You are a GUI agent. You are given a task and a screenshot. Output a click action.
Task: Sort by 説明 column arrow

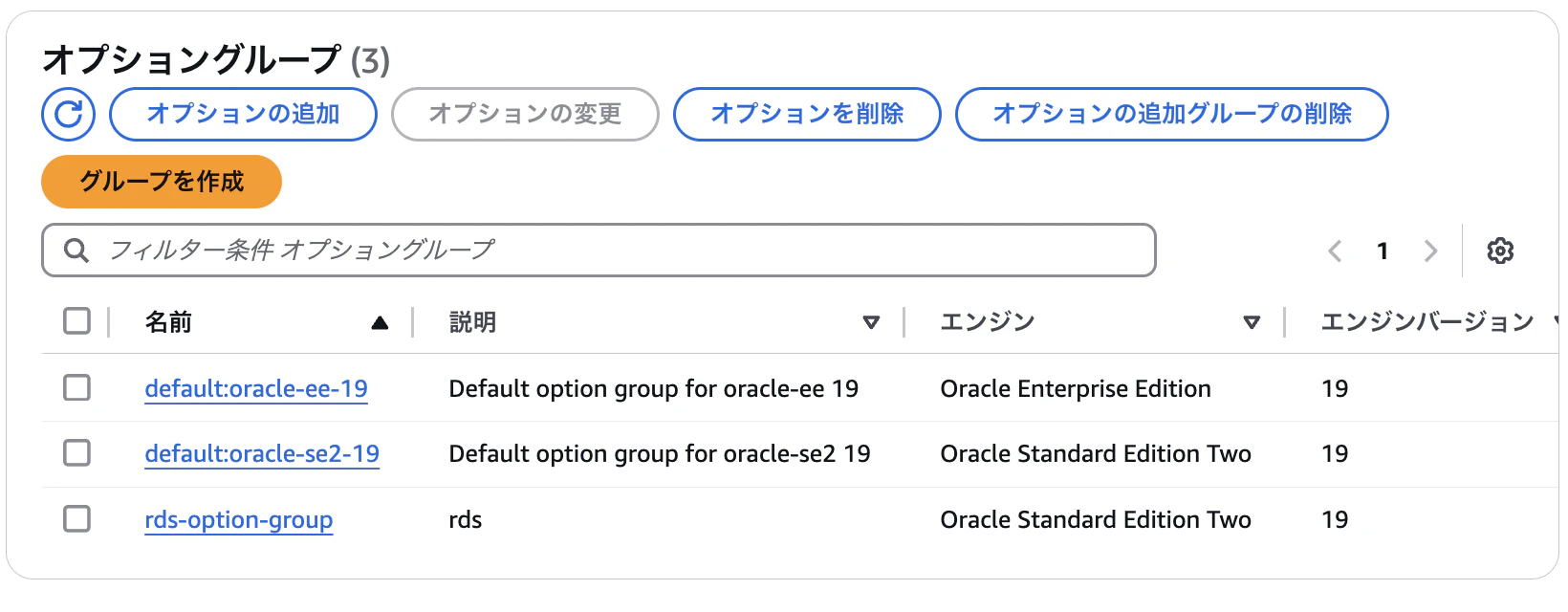click(x=871, y=322)
